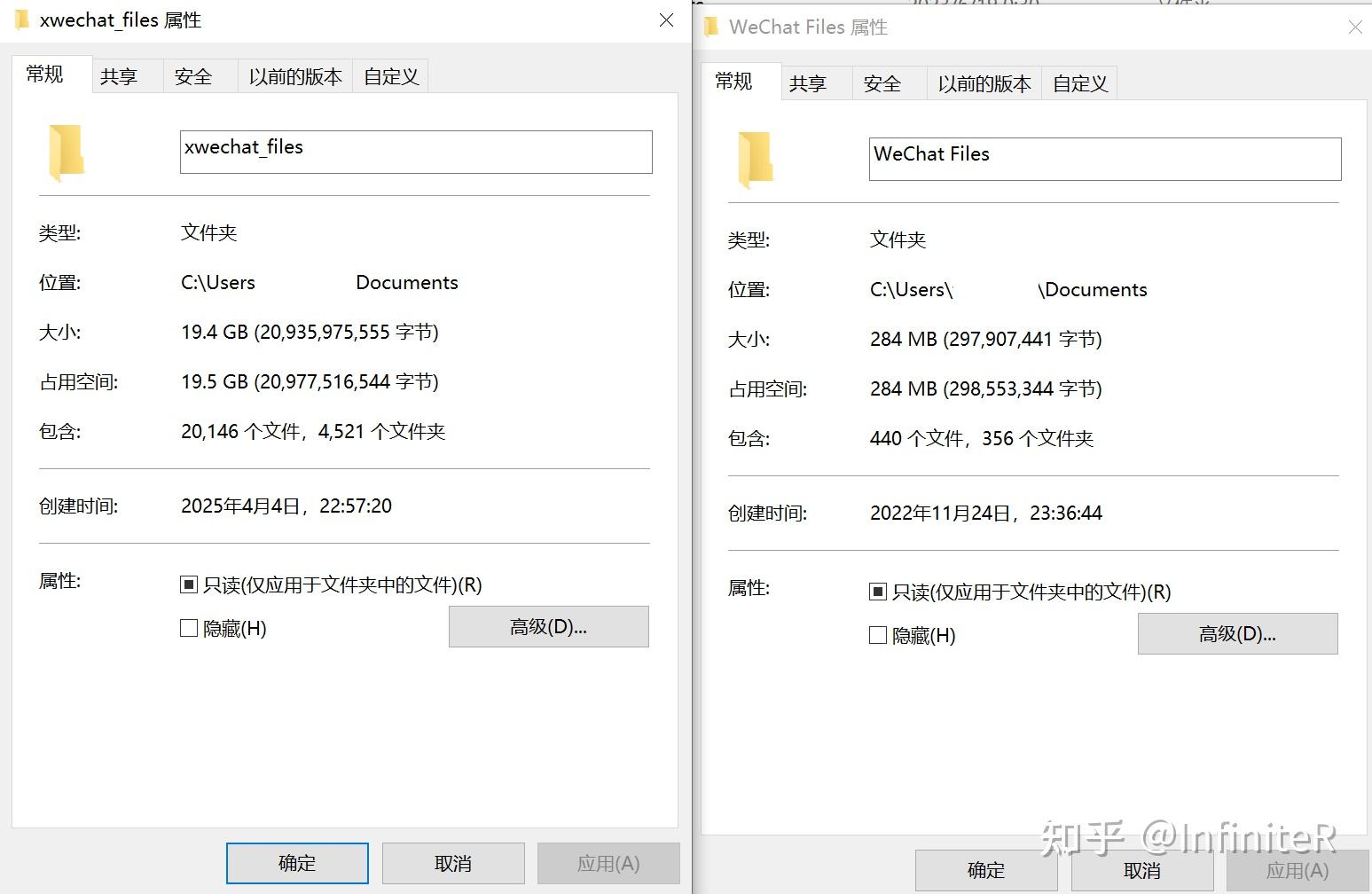Image resolution: width=1372 pixels, height=894 pixels.
Task: Switch to 共享 tab in xwechat_files window
Action: (x=127, y=76)
